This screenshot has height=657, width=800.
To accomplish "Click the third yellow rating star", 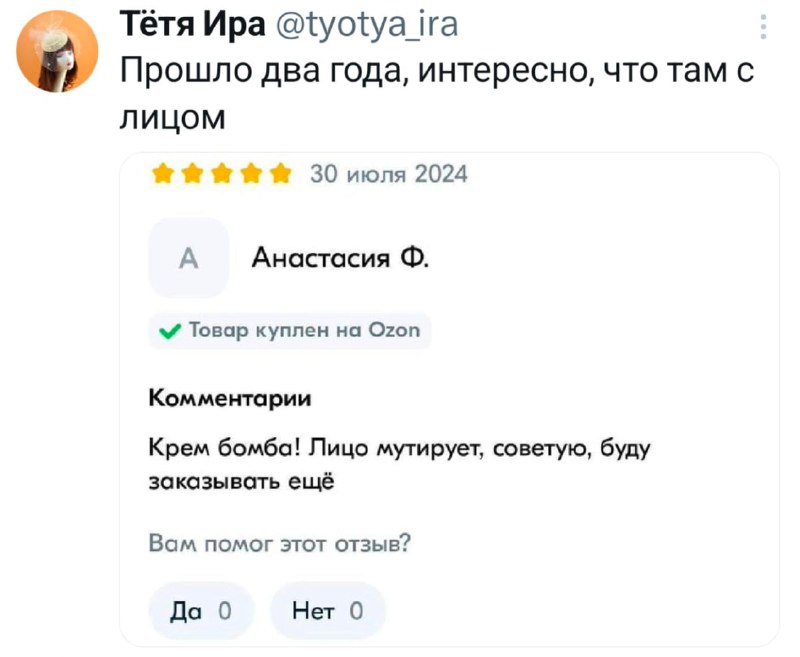I will [x=220, y=175].
